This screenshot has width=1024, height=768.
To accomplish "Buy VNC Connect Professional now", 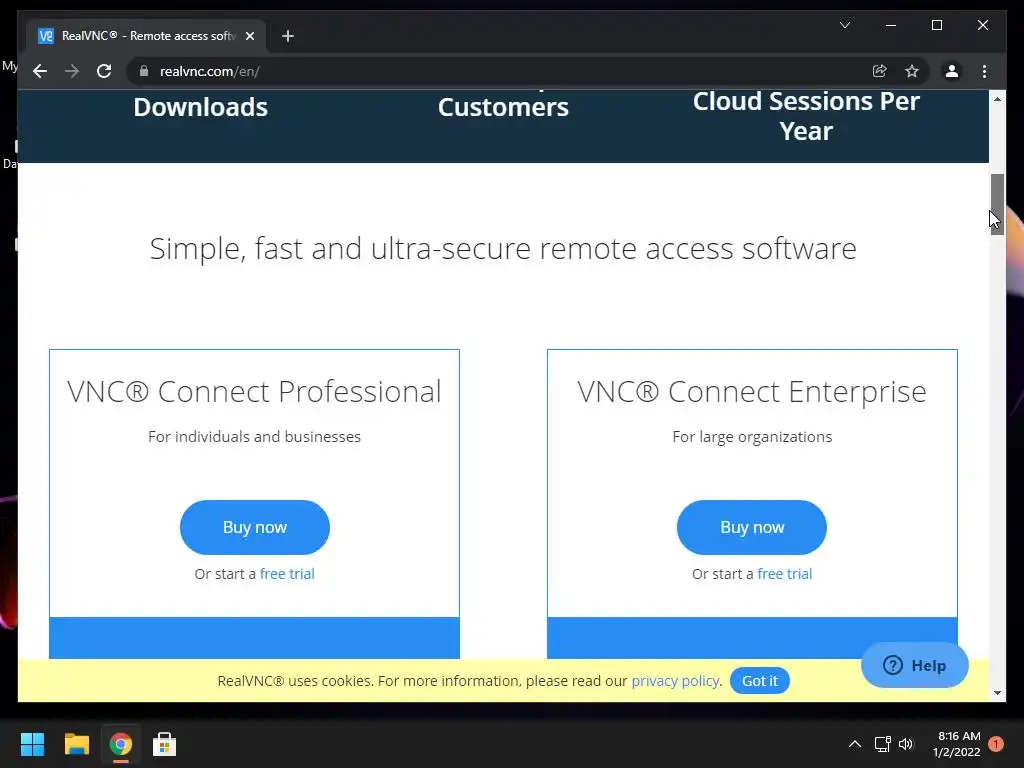I will pyautogui.click(x=255, y=527).
